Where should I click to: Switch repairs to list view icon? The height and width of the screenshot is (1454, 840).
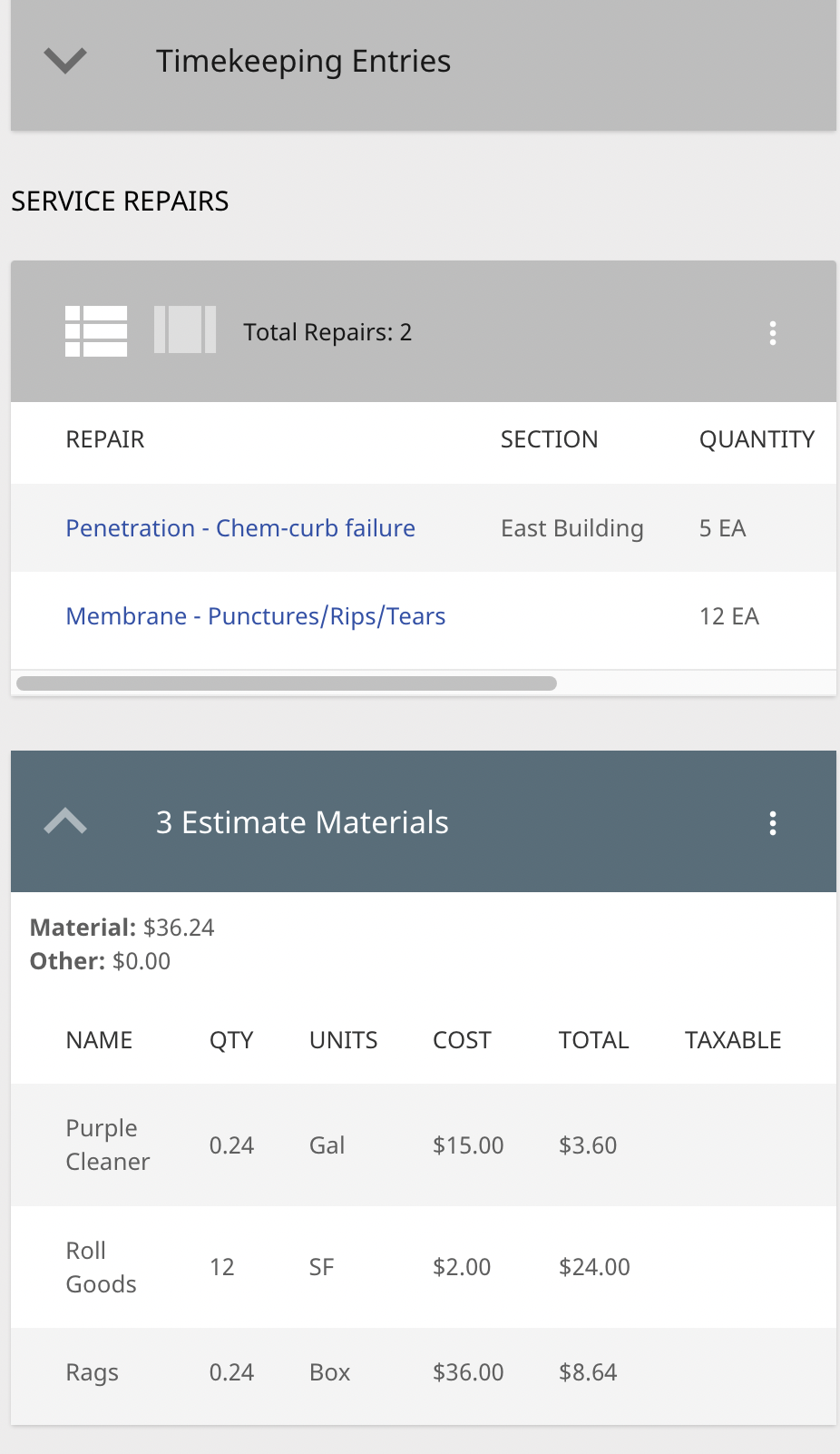[x=96, y=331]
